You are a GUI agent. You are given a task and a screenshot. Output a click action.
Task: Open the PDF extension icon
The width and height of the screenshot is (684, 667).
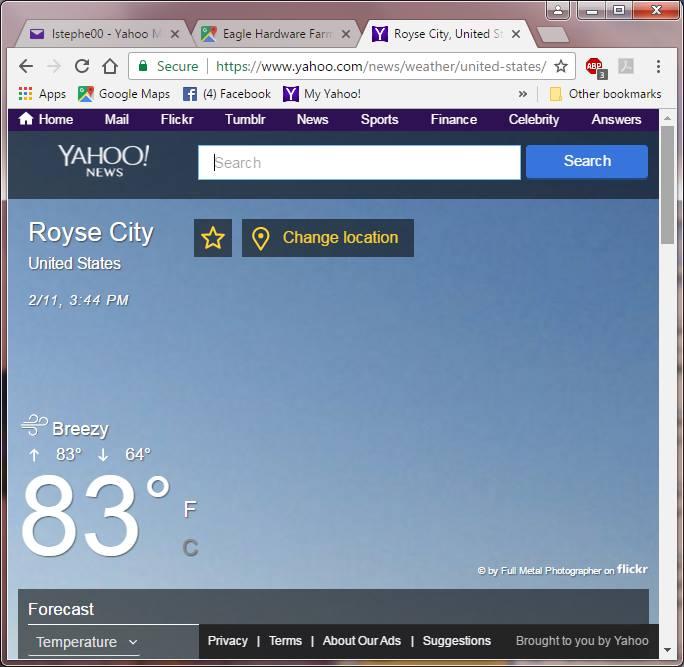point(626,66)
